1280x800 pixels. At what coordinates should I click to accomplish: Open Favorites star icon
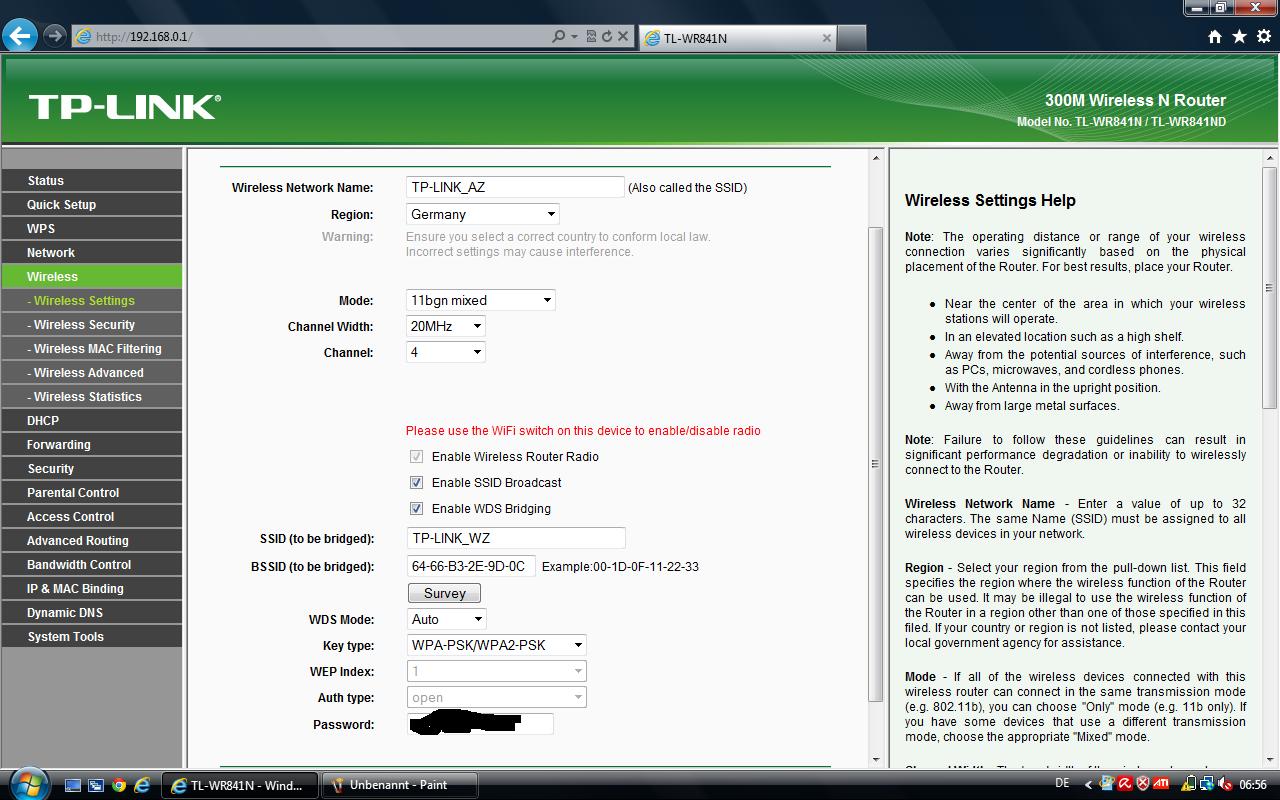click(x=1240, y=37)
